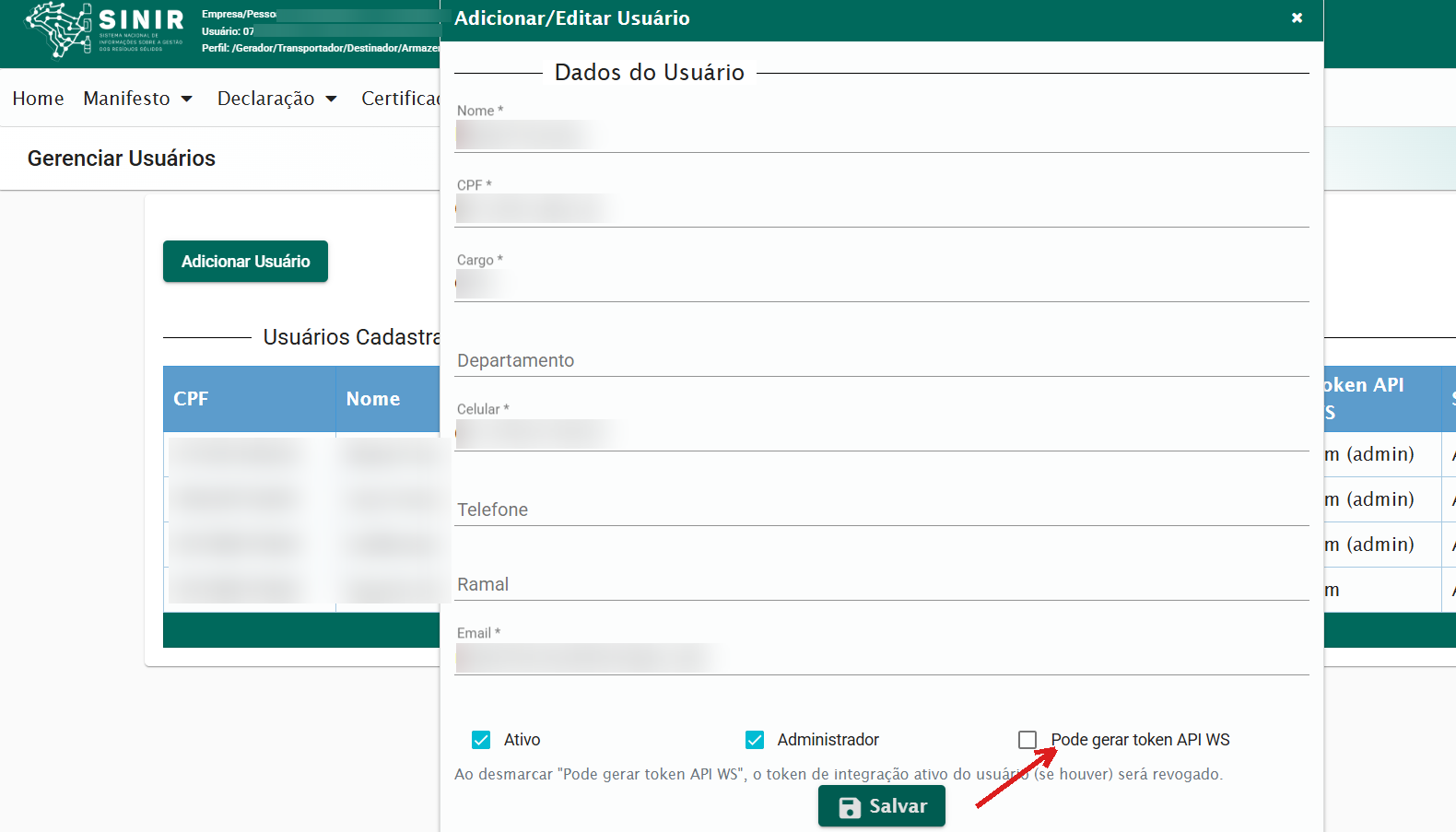Click the Gerenciar Usuários page title
The image size is (1456, 832).
click(122, 158)
